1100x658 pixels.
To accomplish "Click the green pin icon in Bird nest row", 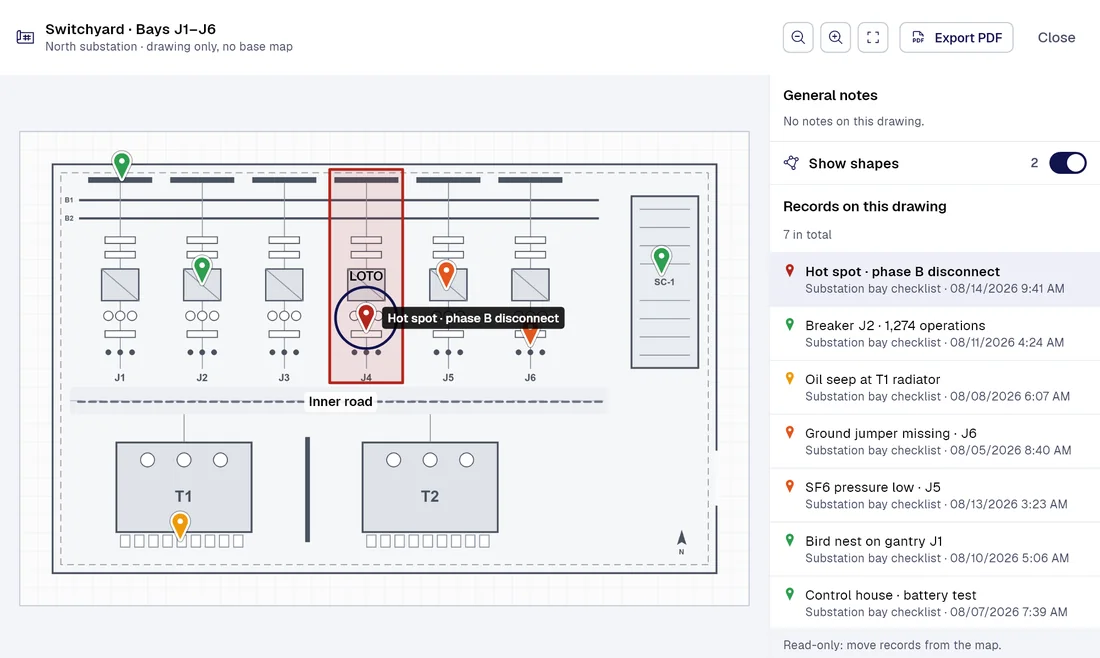I will tap(789, 540).
